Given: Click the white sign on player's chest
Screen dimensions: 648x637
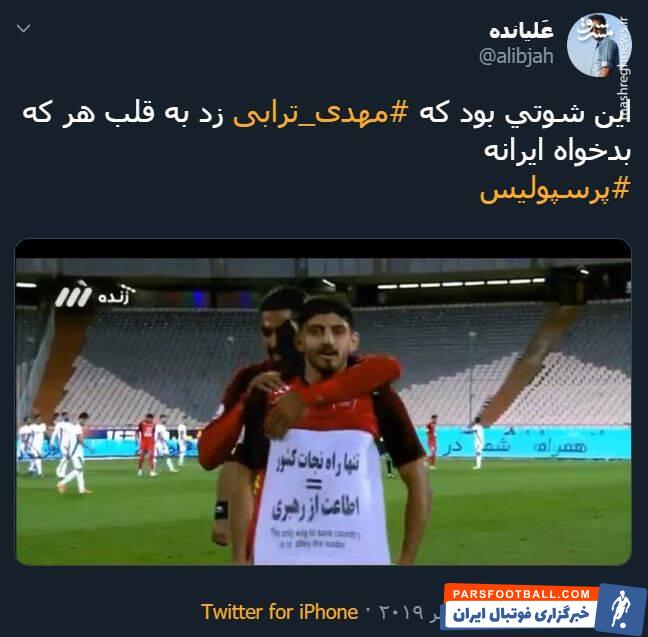Looking at the screenshot, I should coord(322,496).
